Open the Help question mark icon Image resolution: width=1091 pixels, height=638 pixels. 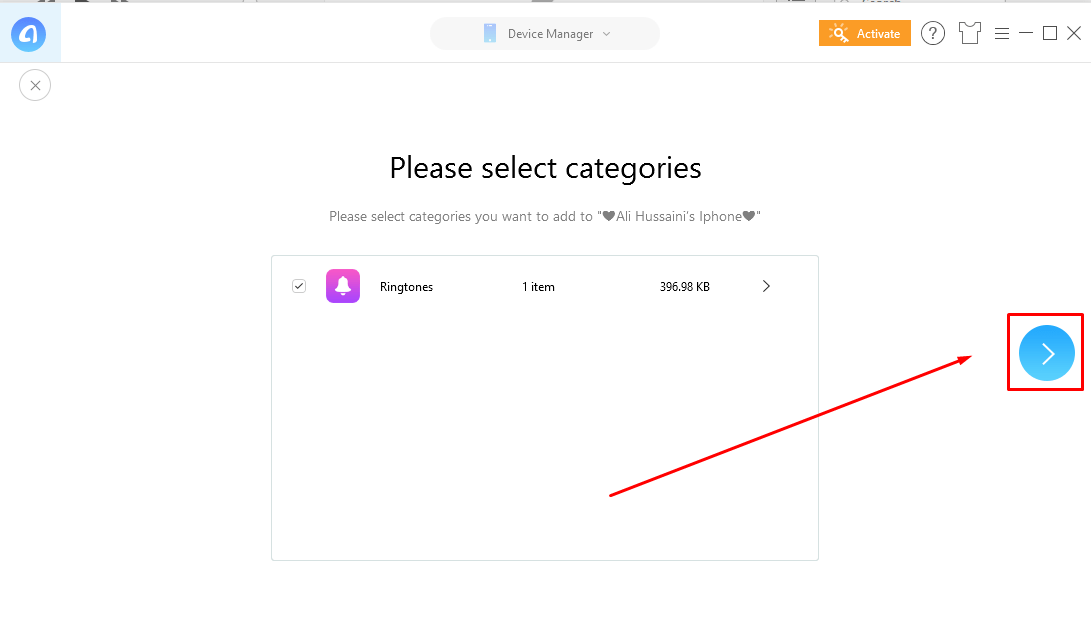[x=933, y=33]
